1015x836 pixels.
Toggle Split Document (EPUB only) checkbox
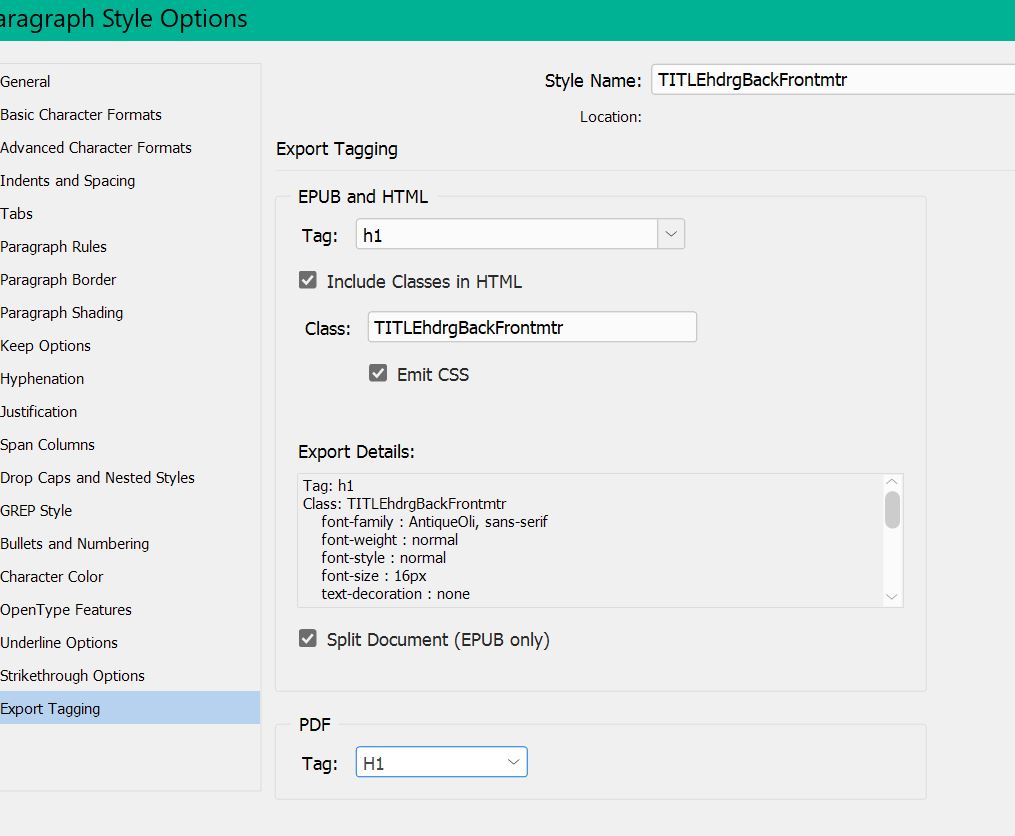(308, 638)
